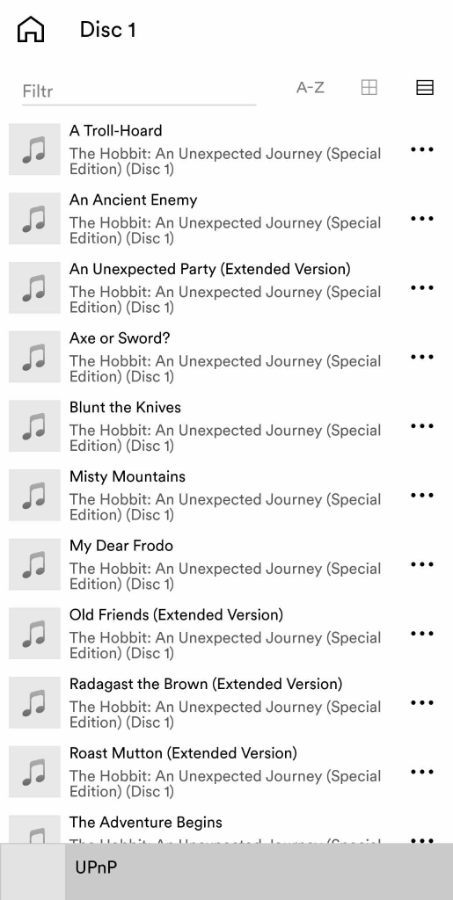Open three-dot menu for Old Friends
Viewport: 453px width, 900px height.
point(422,633)
